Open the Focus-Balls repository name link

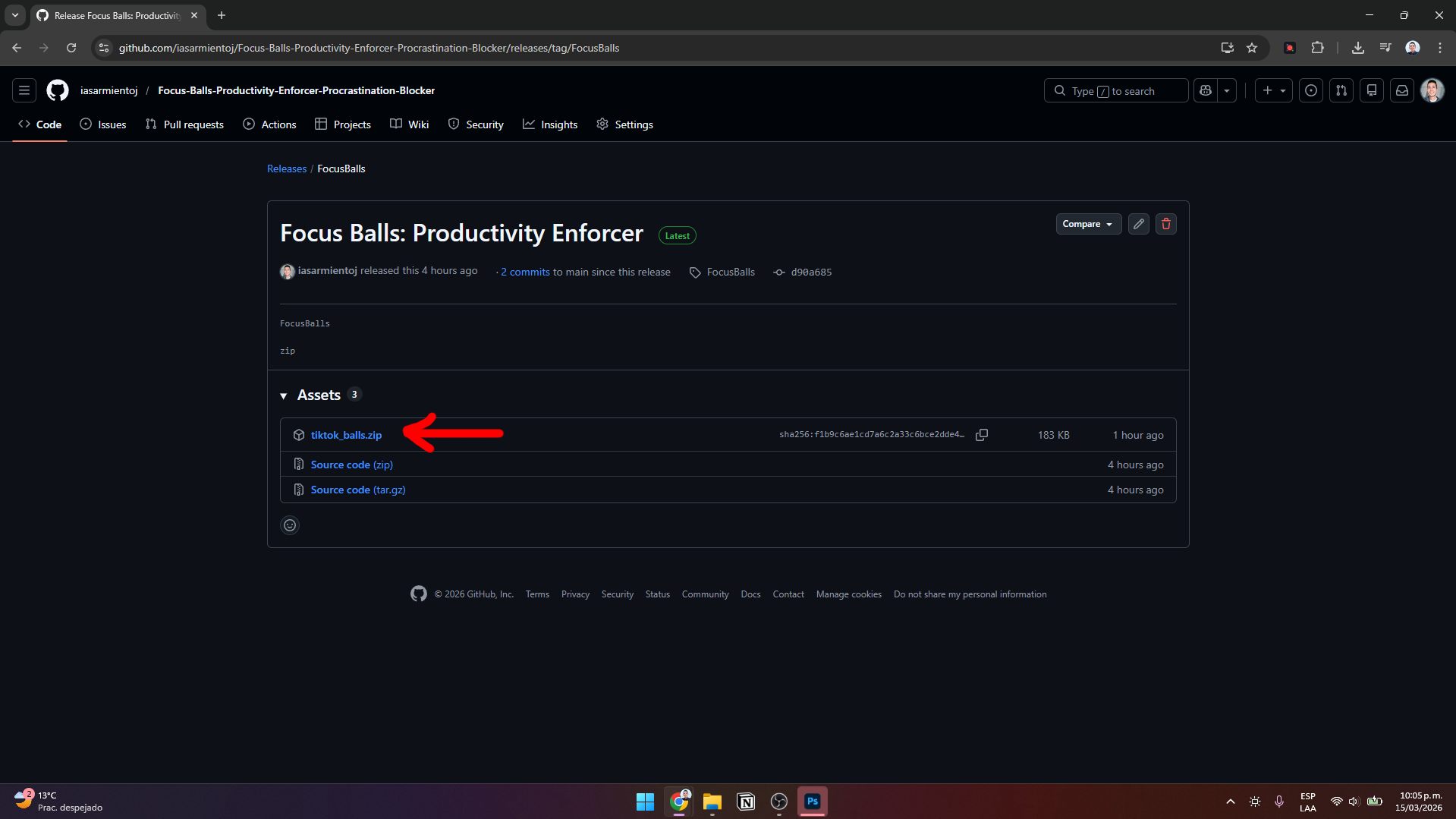296,90
